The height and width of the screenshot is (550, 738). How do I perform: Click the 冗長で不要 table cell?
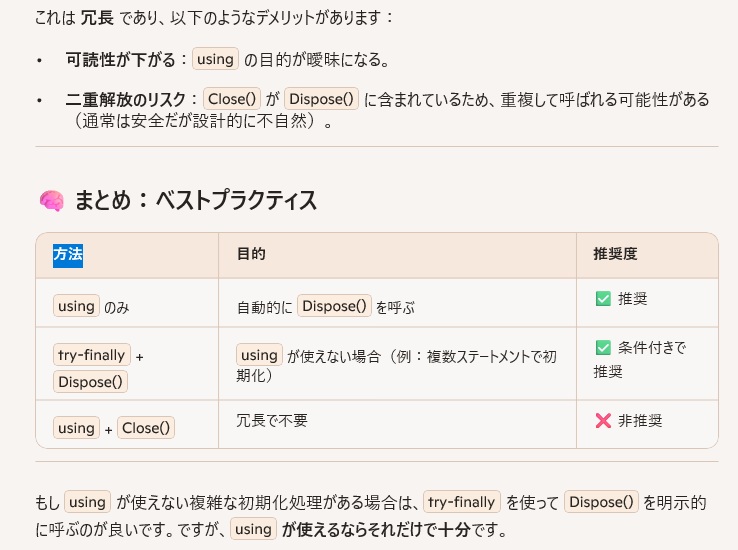click(x=272, y=421)
